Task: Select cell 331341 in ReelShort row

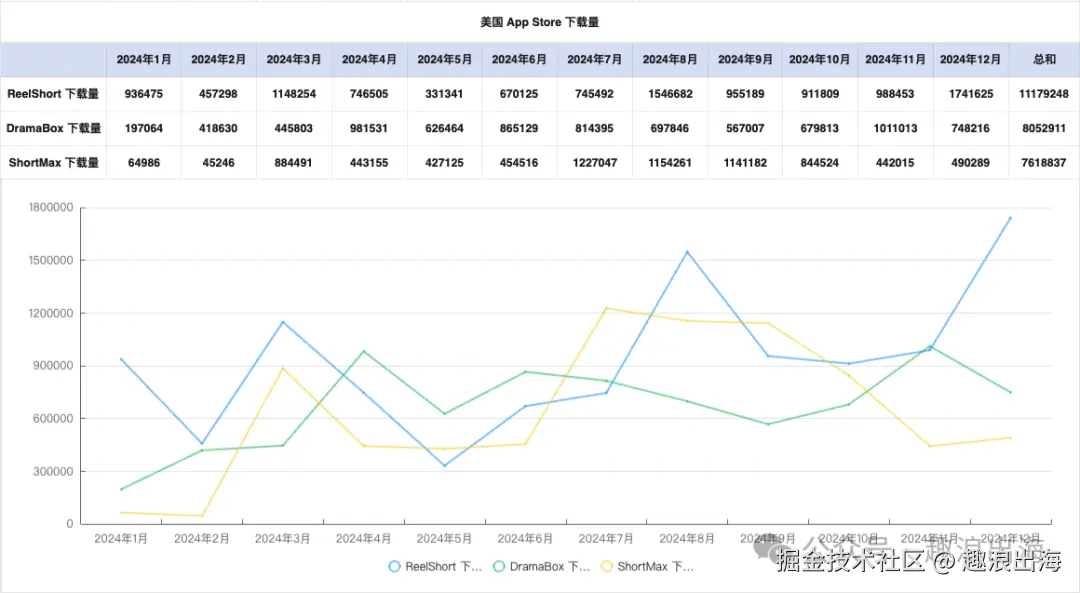Action: point(444,94)
